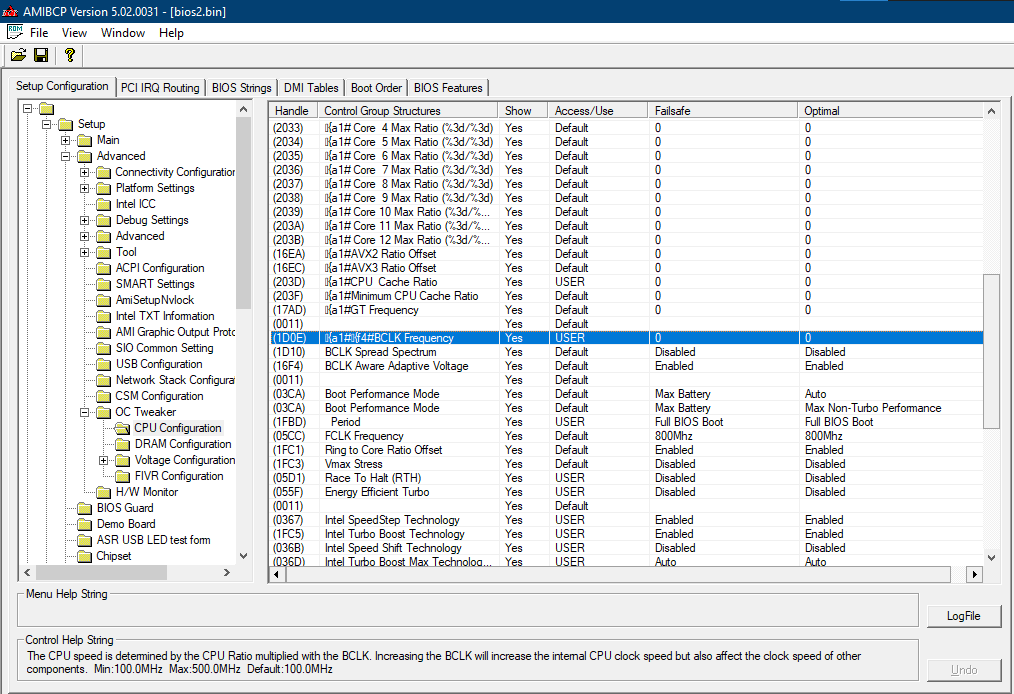Select the Network Stack Configuration folder icon
This screenshot has width=1014, height=694.
pyautogui.click(x=103, y=380)
